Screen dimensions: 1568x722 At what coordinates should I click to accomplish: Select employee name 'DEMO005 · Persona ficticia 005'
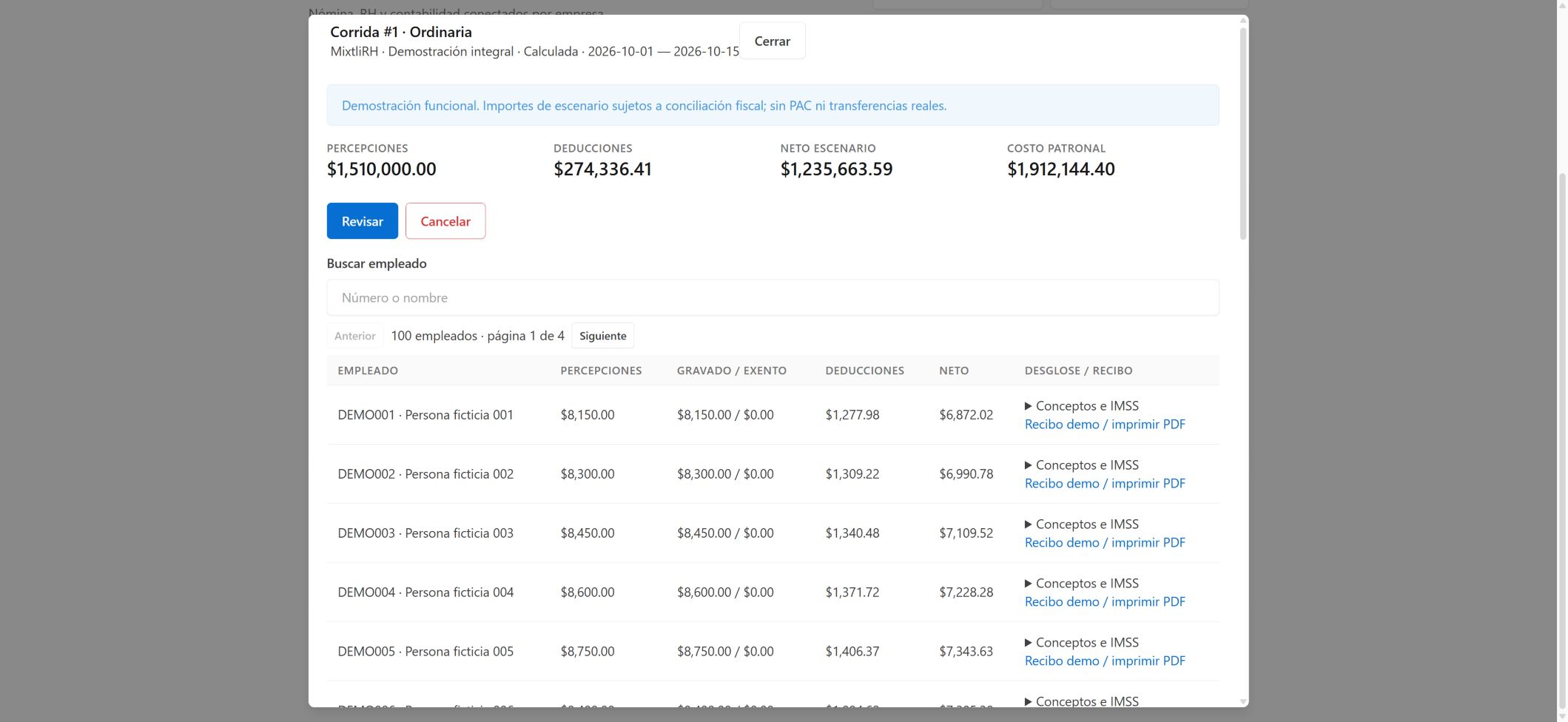pos(425,652)
